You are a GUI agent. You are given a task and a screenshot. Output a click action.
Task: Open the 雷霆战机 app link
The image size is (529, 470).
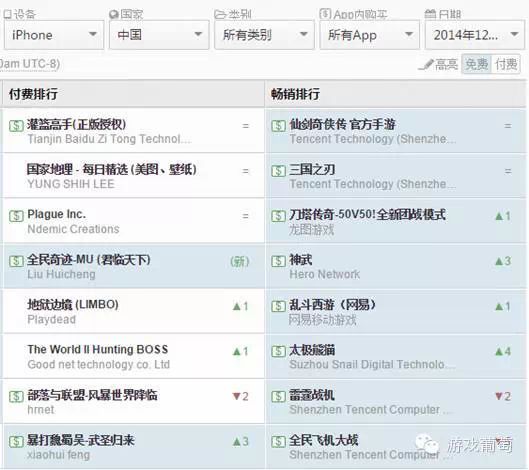[312, 395]
